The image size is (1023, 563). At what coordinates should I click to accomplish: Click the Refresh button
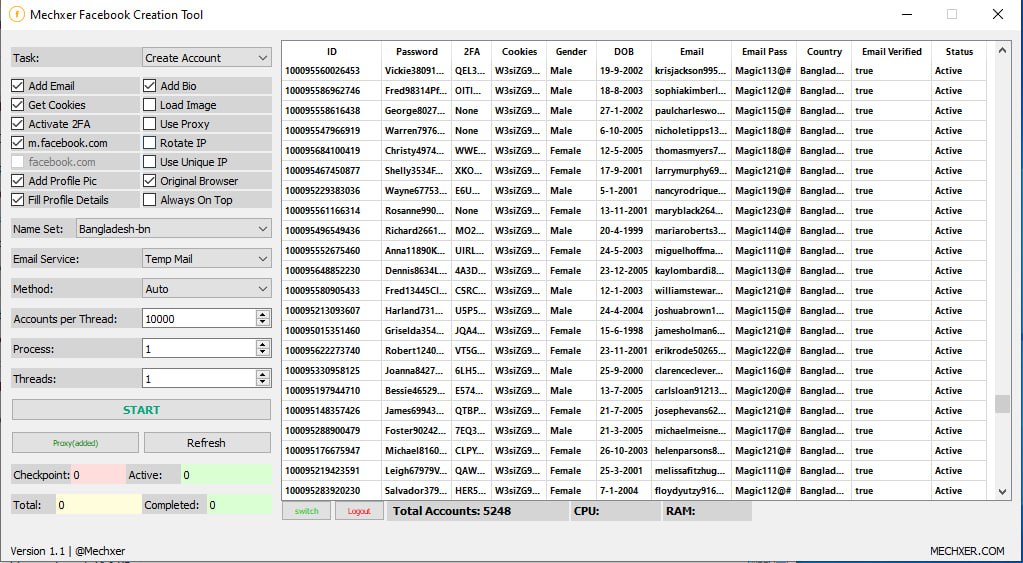(x=207, y=442)
